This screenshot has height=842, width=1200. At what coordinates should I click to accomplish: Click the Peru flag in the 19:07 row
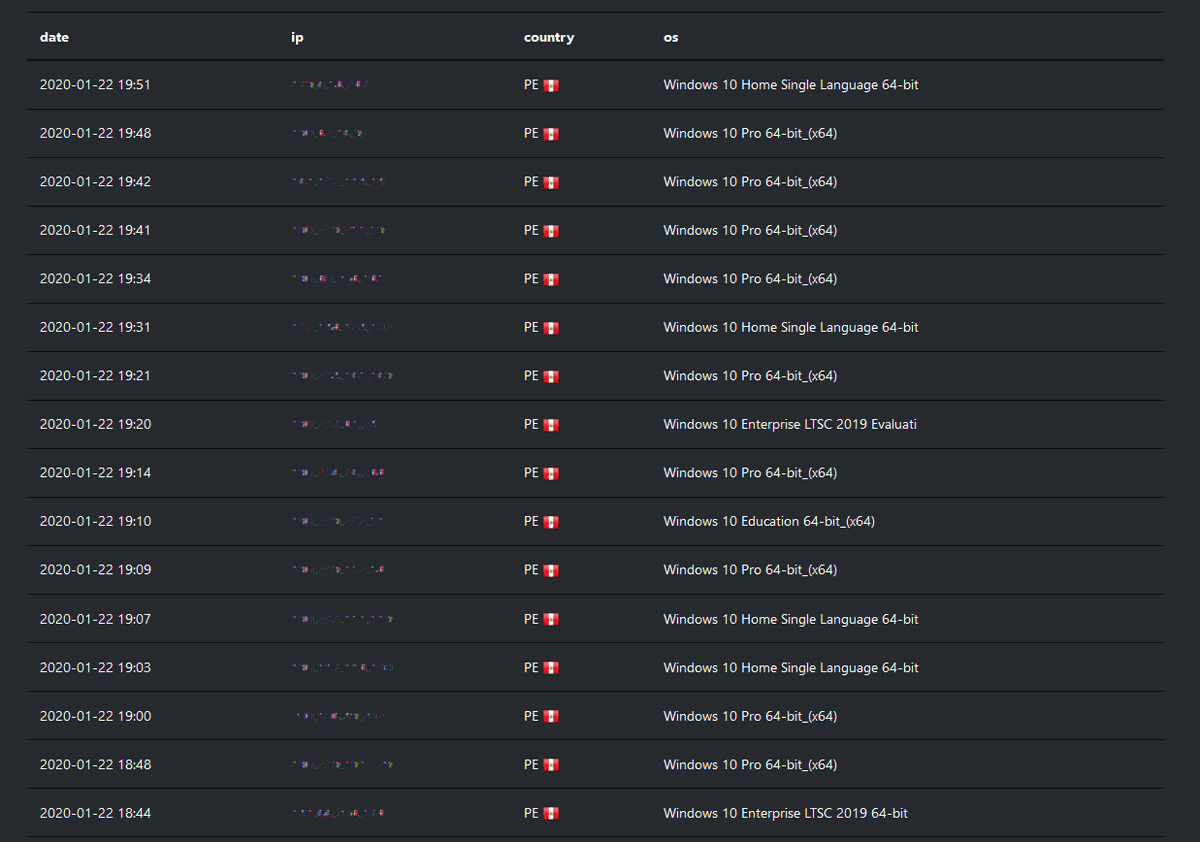point(551,620)
